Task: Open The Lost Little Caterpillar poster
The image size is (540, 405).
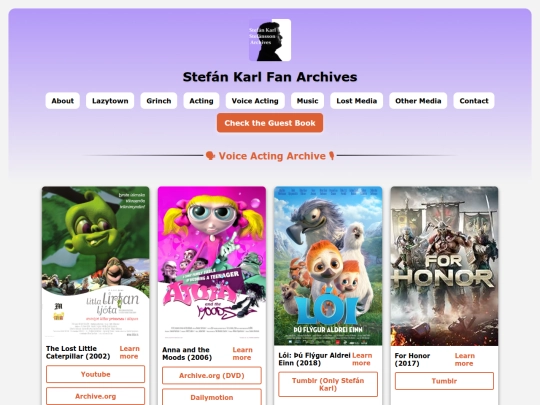Action: pos(96,263)
